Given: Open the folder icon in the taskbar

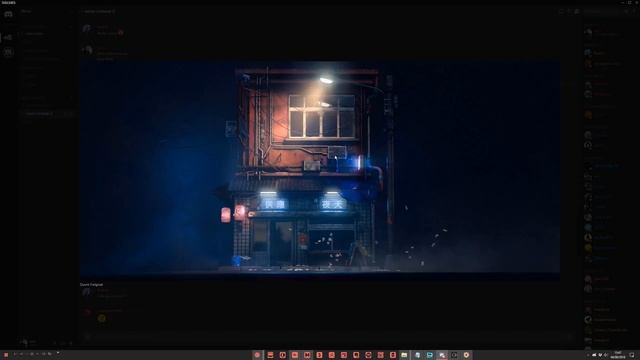Looking at the screenshot, I should 404,355.
